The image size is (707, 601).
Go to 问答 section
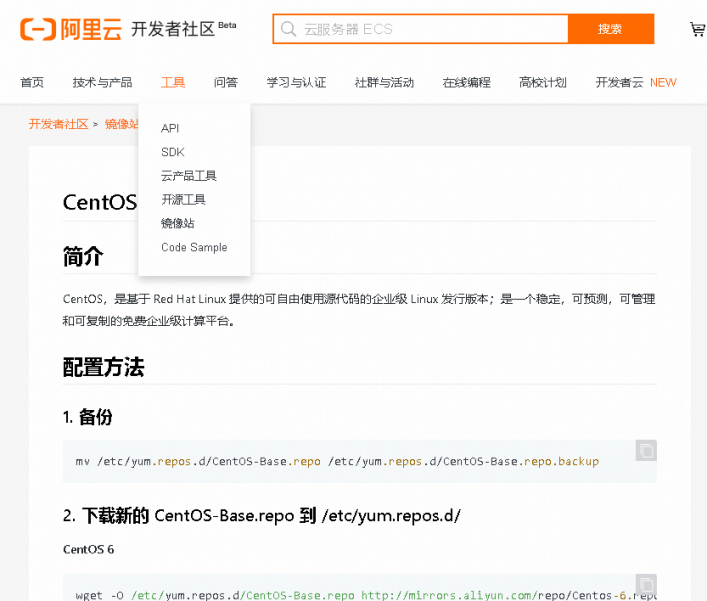pyautogui.click(x=226, y=83)
